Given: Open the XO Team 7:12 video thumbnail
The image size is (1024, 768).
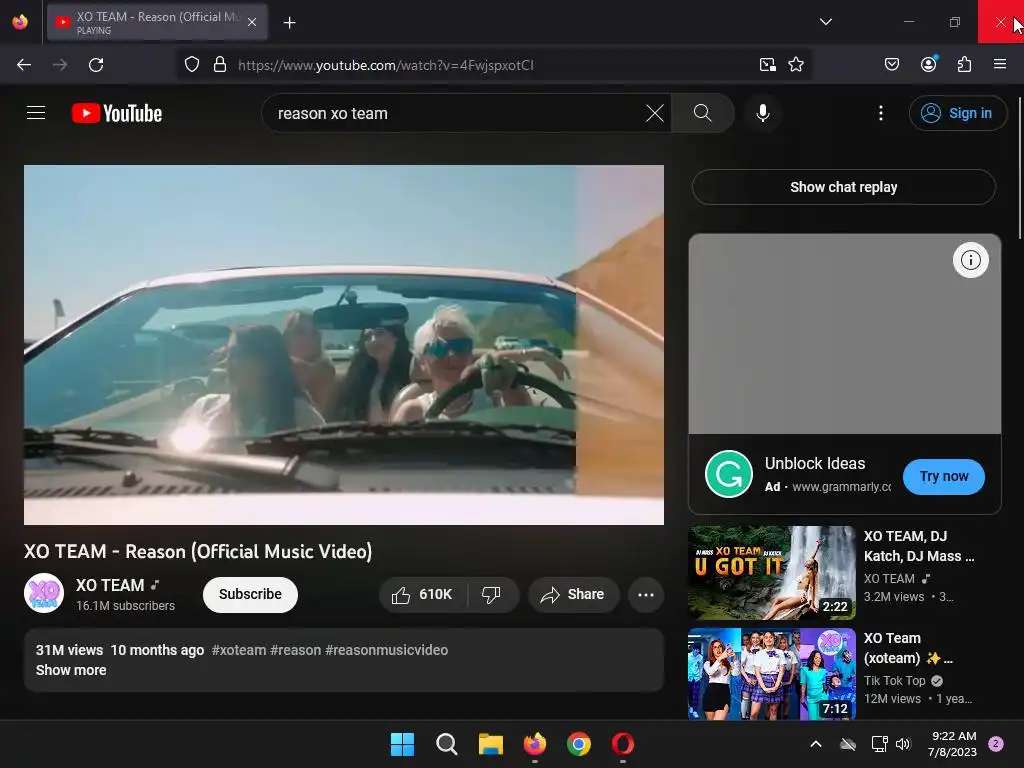Looking at the screenshot, I should (771, 674).
